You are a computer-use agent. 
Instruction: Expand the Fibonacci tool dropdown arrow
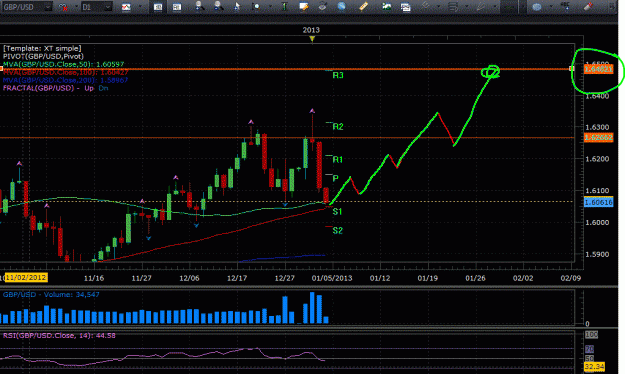coord(466,7)
